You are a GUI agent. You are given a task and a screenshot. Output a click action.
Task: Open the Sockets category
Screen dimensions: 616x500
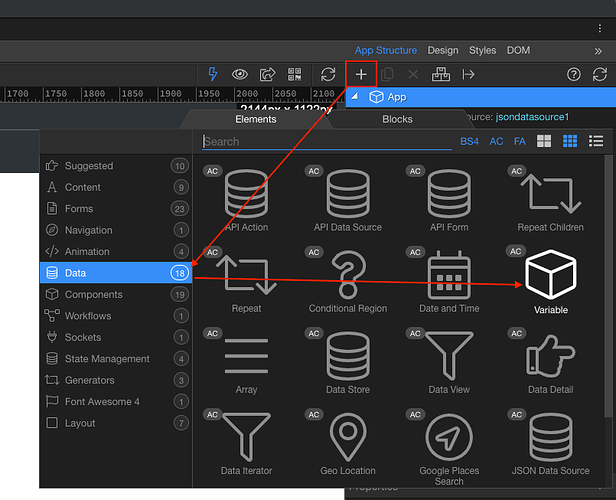(x=116, y=337)
